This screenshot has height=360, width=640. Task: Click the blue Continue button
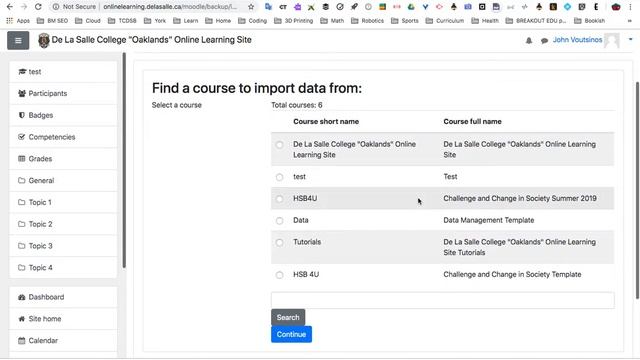[291, 334]
